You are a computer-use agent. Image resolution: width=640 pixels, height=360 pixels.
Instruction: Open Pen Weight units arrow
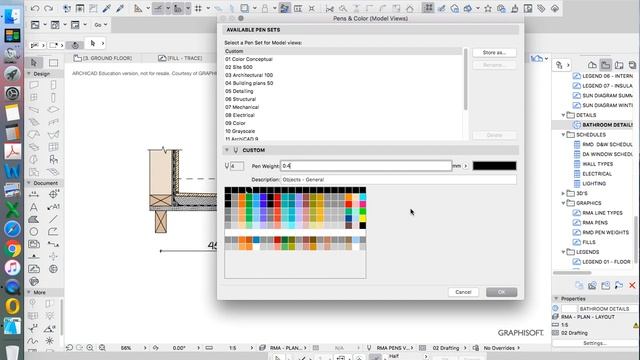(x=466, y=166)
